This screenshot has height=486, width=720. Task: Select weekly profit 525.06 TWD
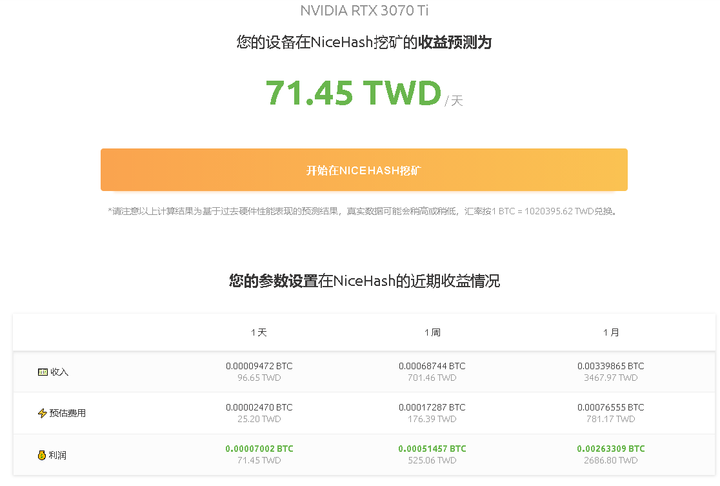(432, 460)
